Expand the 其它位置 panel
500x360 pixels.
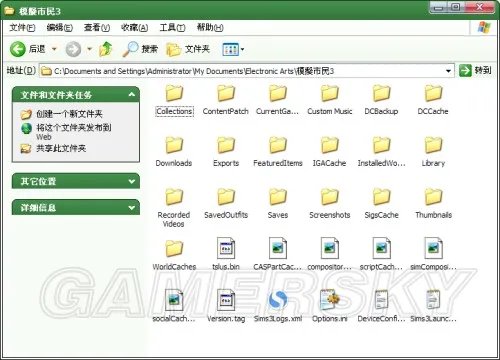pyautogui.click(x=132, y=181)
